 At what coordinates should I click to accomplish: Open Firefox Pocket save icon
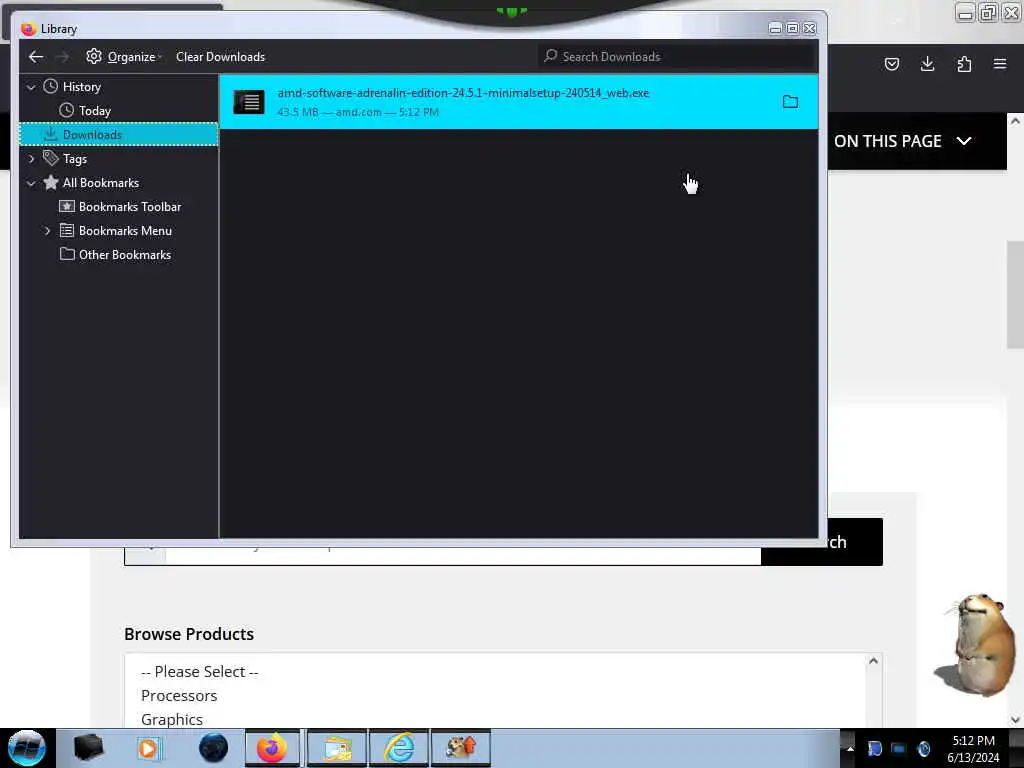click(891, 64)
